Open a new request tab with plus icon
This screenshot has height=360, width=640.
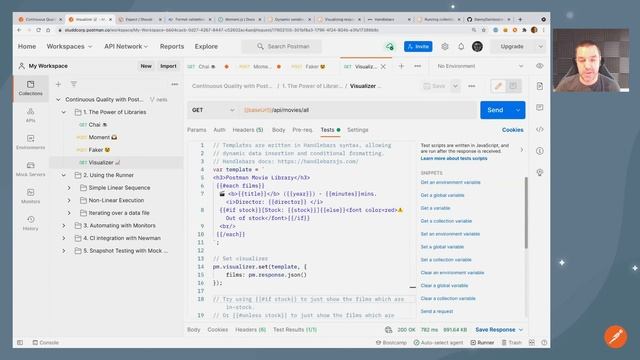pyautogui.click(x=401, y=66)
